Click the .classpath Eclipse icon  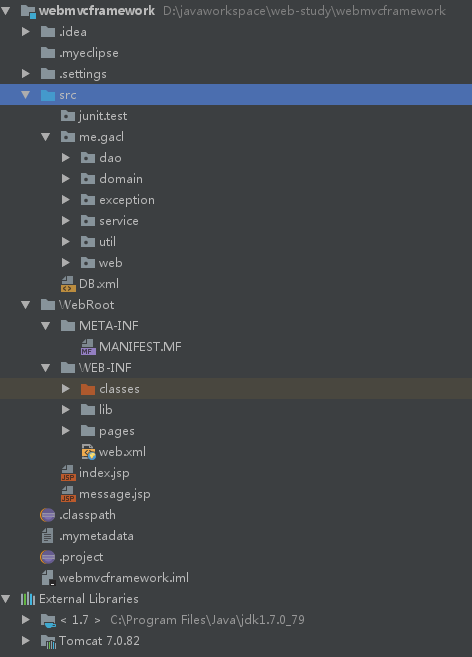[x=47, y=515]
